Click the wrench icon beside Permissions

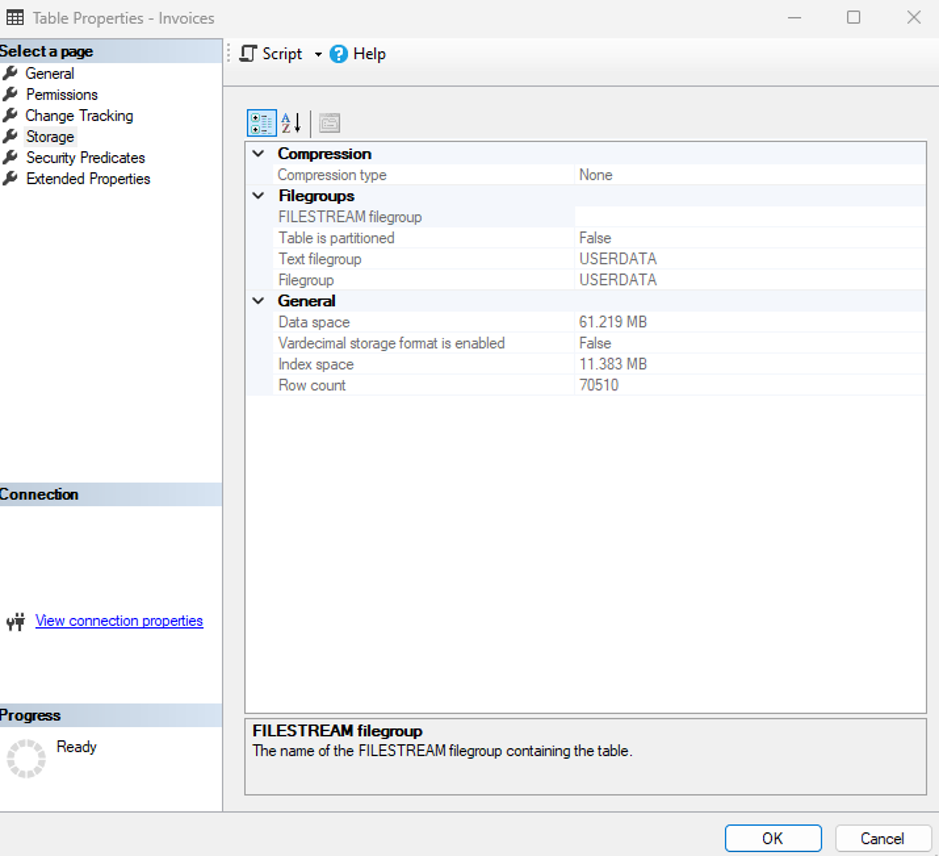[x=10, y=95]
